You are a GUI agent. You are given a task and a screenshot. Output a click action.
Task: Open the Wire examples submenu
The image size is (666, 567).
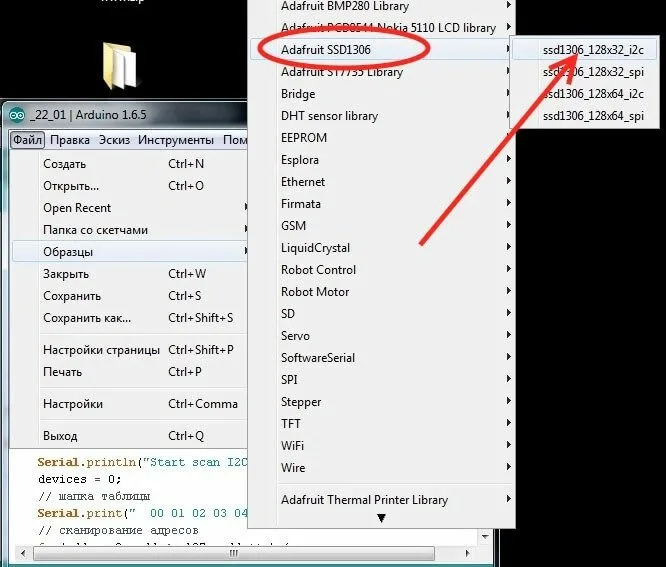pyautogui.click(x=382, y=468)
